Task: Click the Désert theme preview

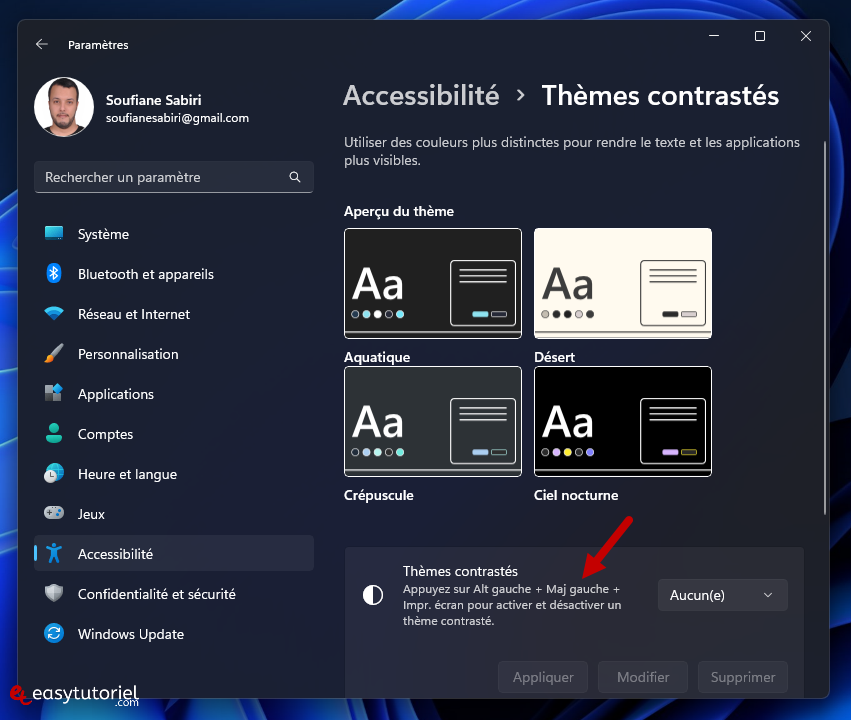Action: [x=623, y=283]
